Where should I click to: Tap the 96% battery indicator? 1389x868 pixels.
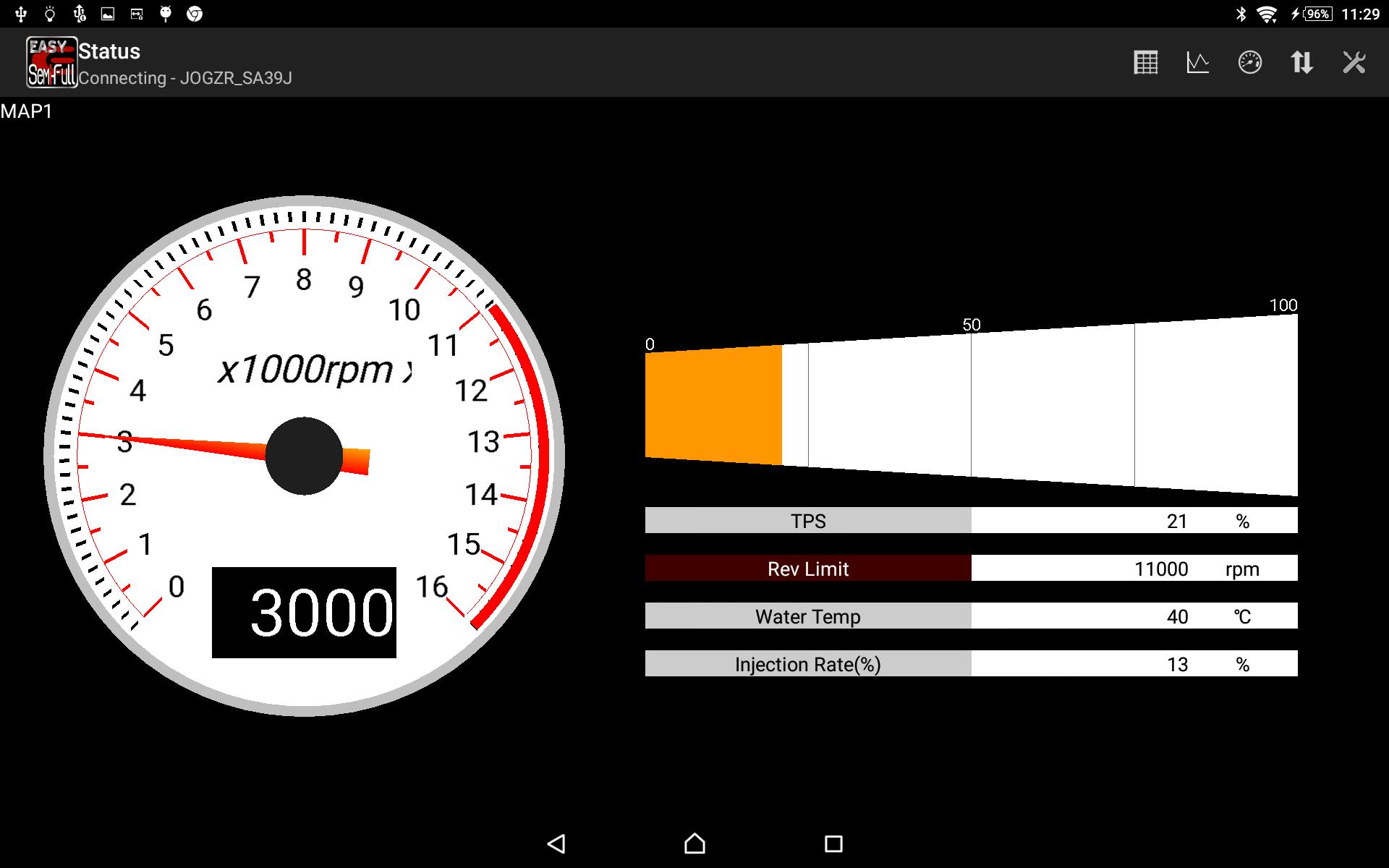[x=1312, y=14]
